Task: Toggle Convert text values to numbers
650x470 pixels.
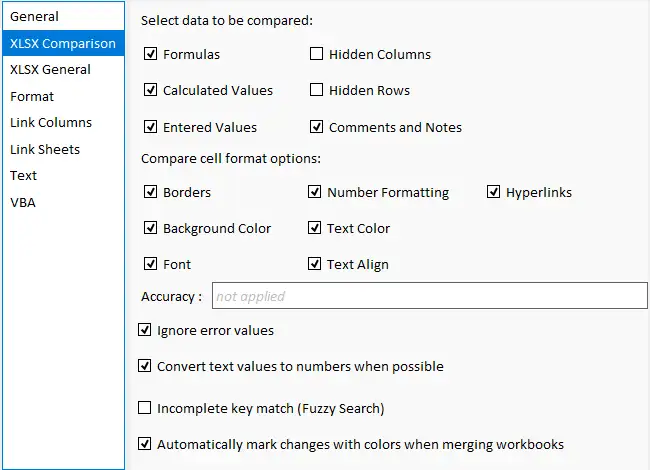Action: coord(144,366)
